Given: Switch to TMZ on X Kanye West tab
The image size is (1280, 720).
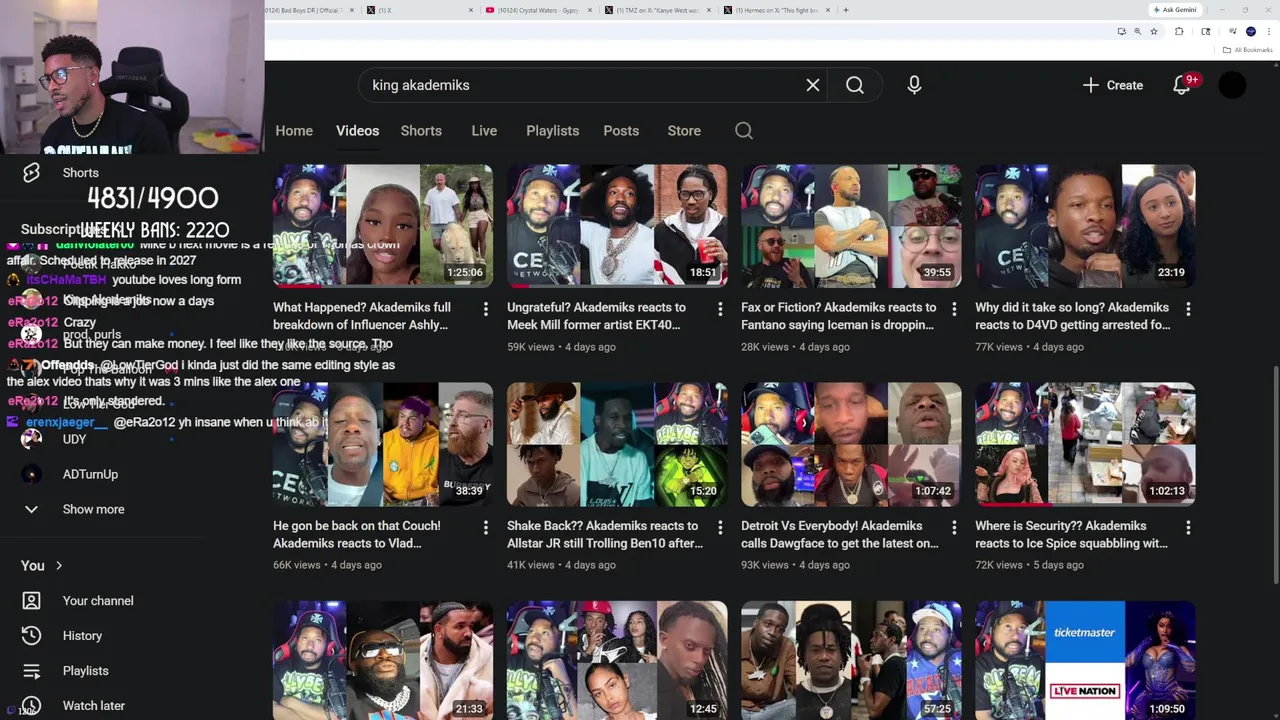Looking at the screenshot, I should click(x=655, y=10).
